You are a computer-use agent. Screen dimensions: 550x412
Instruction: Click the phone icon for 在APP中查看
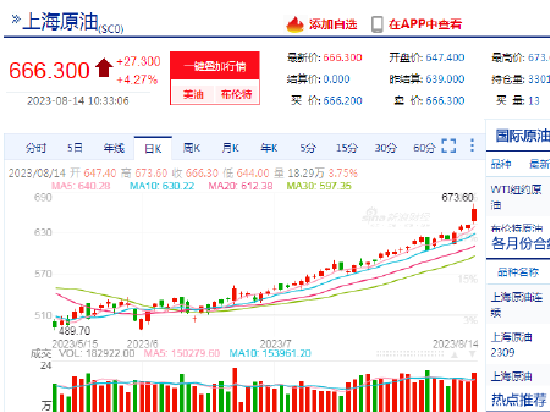point(377,25)
